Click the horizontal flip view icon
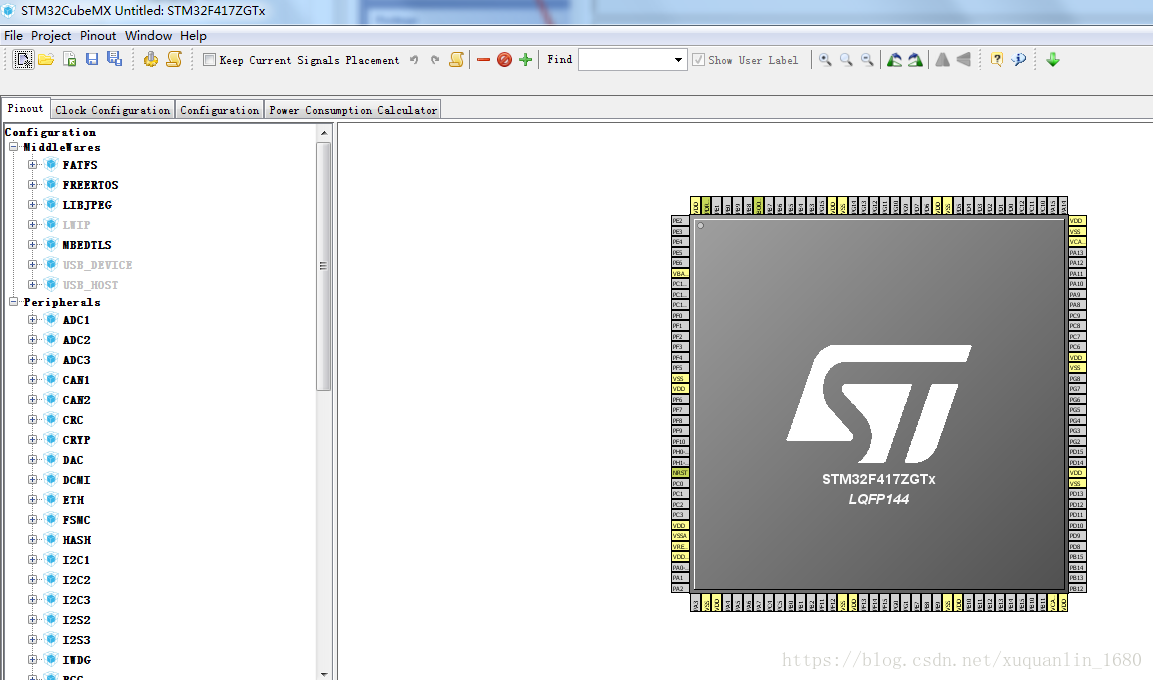1153x680 pixels. point(942,60)
